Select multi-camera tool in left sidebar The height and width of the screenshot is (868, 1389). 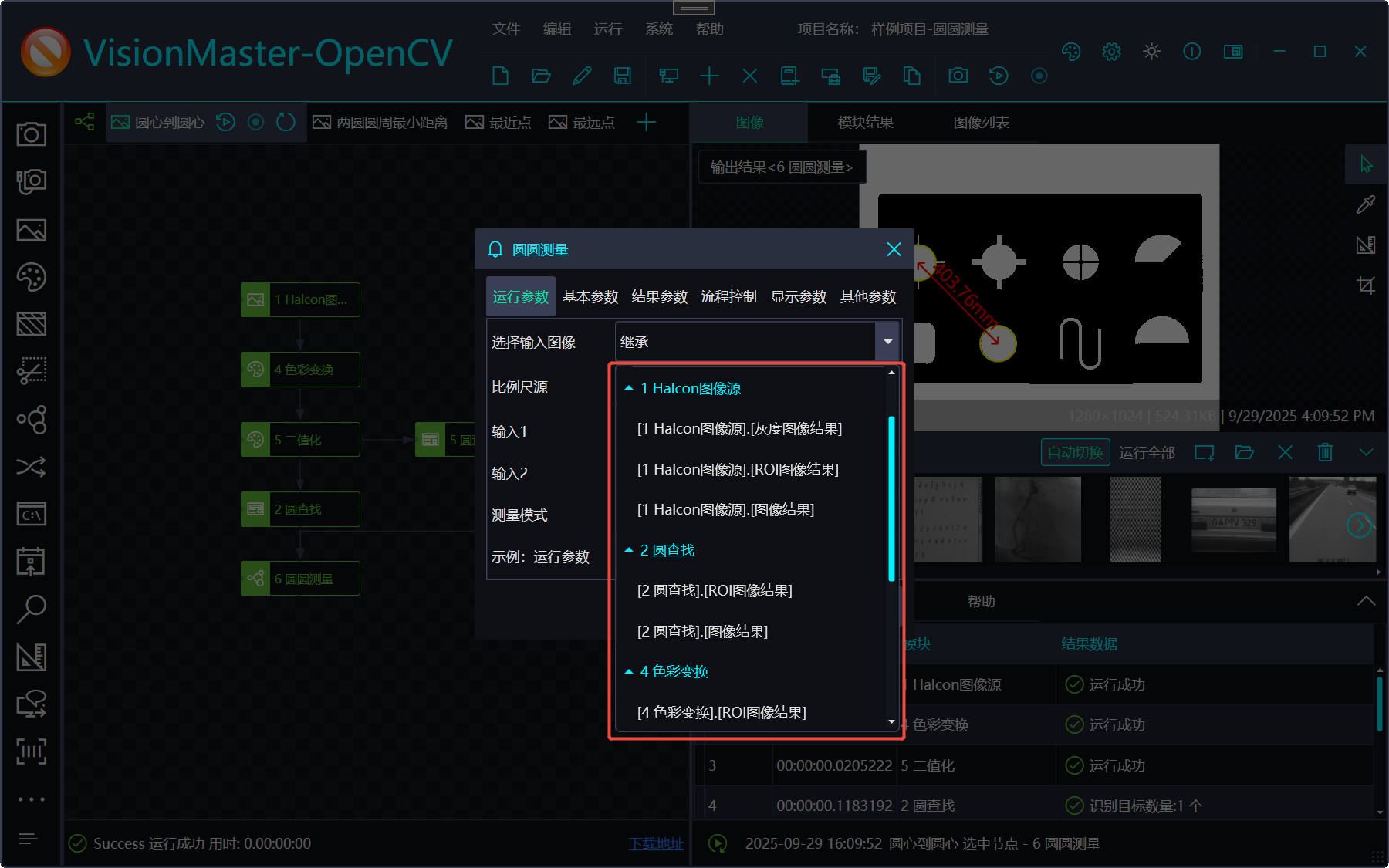32,182
